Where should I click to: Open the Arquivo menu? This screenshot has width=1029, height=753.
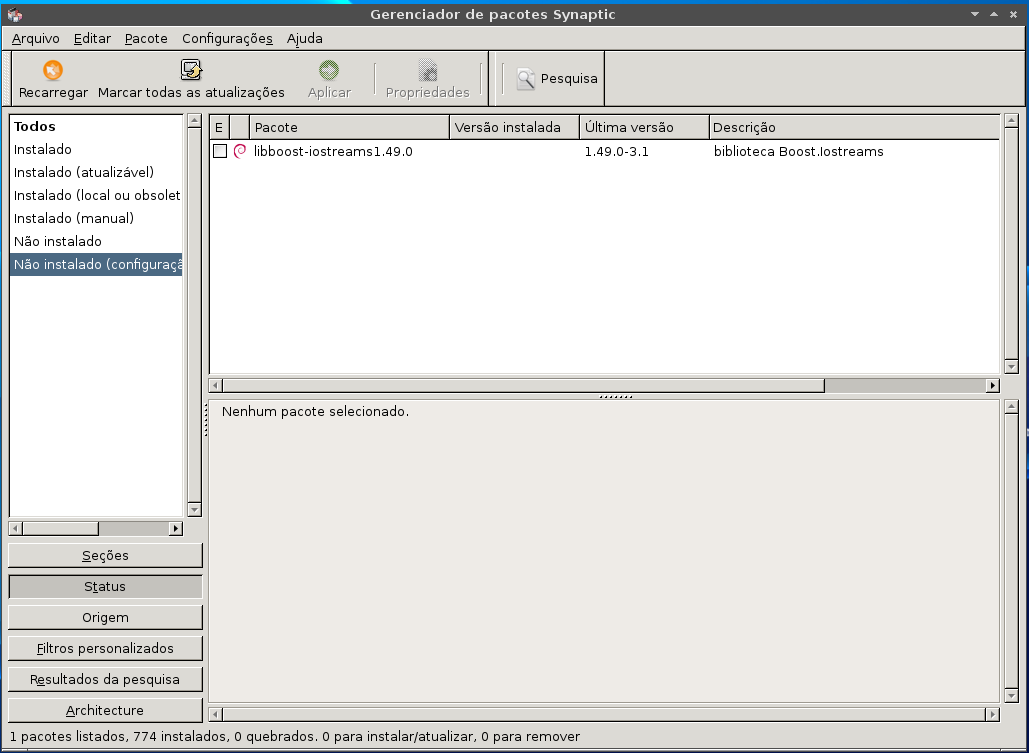coord(35,39)
